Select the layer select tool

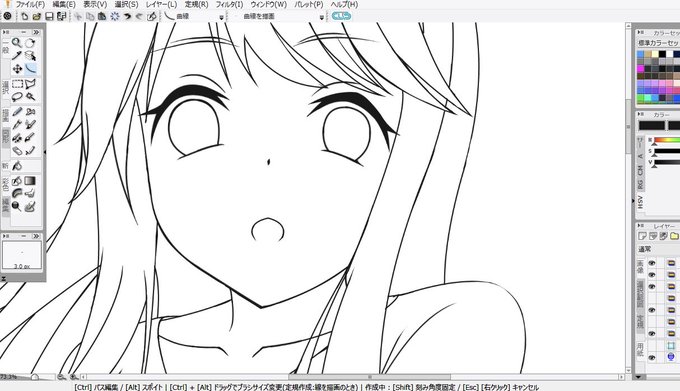[x=30, y=55]
